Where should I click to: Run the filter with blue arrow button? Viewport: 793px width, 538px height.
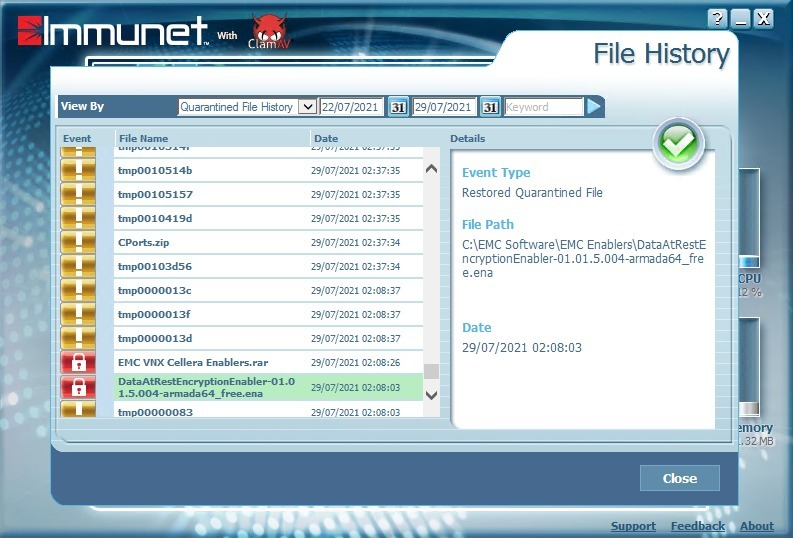click(x=593, y=107)
